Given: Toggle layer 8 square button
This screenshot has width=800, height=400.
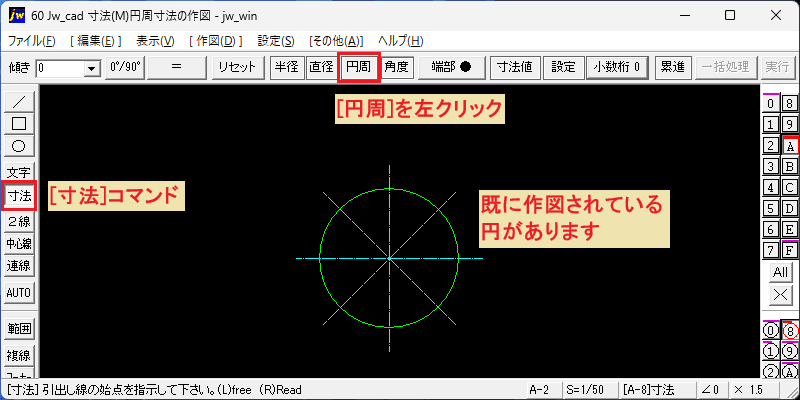Looking at the screenshot, I should (790, 104).
